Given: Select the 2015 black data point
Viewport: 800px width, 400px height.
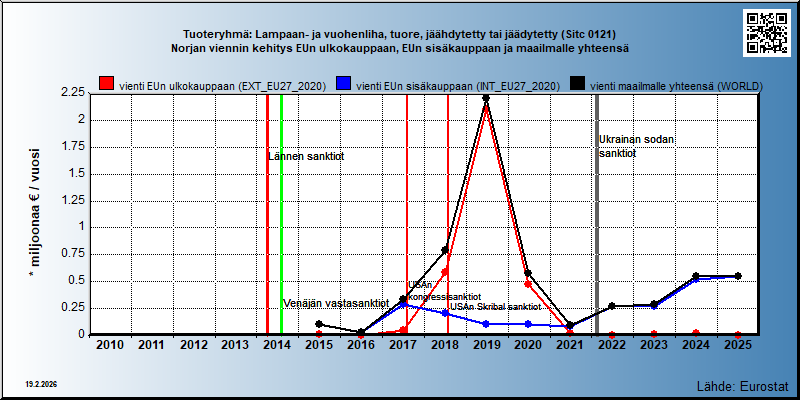Looking at the screenshot, I should tap(319, 324).
